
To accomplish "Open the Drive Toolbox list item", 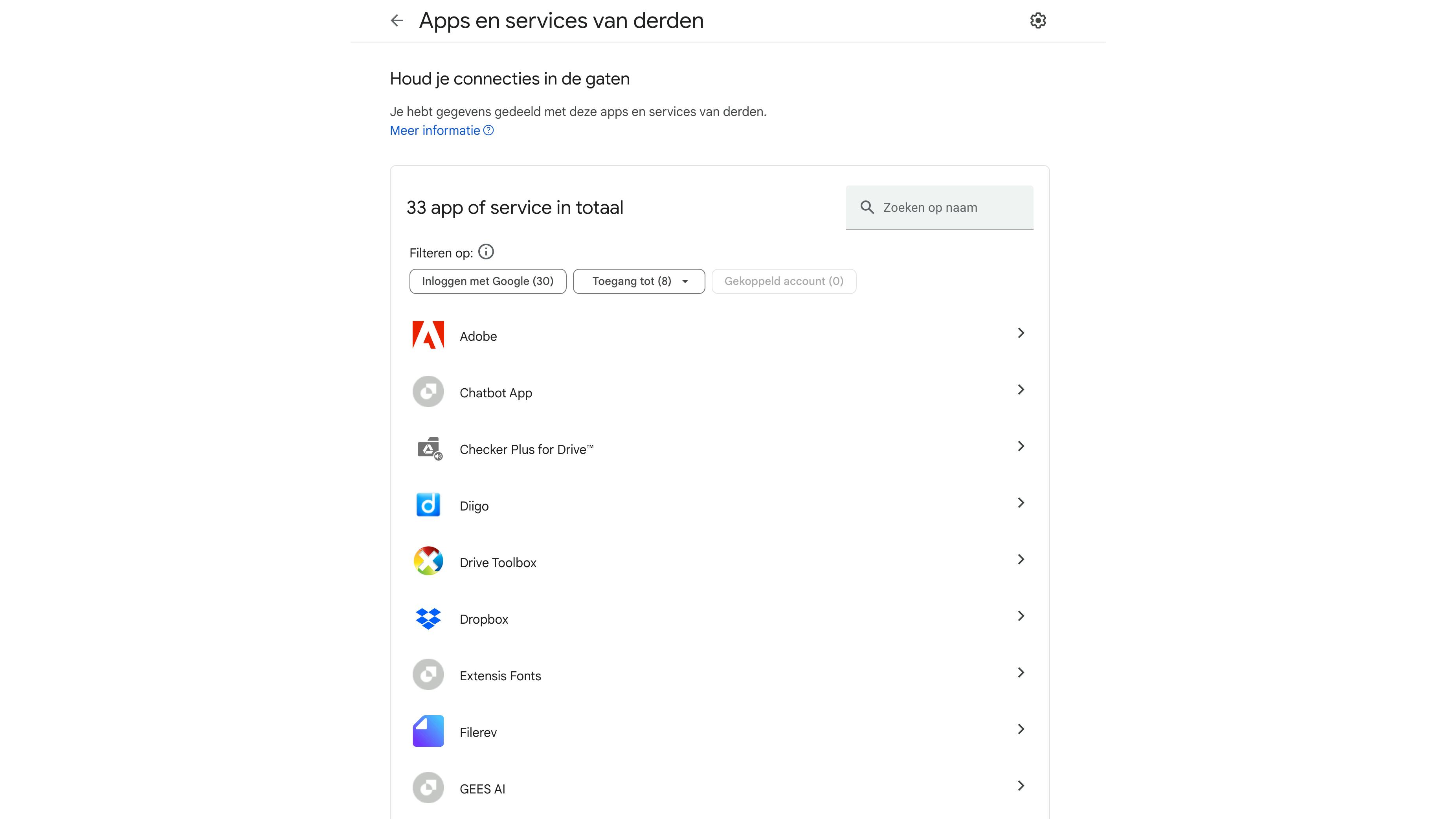I will pyautogui.click(x=718, y=562).
